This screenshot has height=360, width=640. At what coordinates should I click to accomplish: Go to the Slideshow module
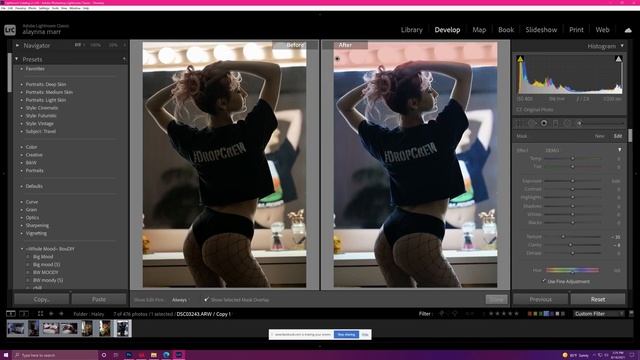[541, 30]
